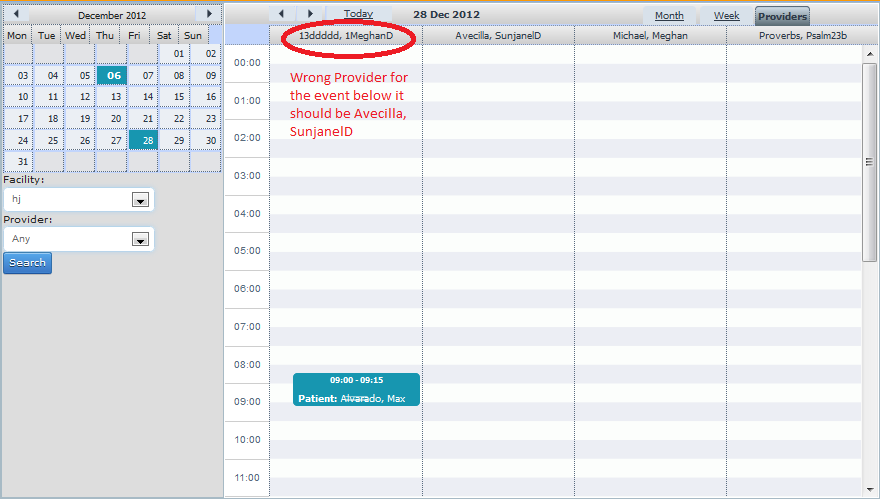Select December 26 in mini calendar
880x502 pixels.
80,140
